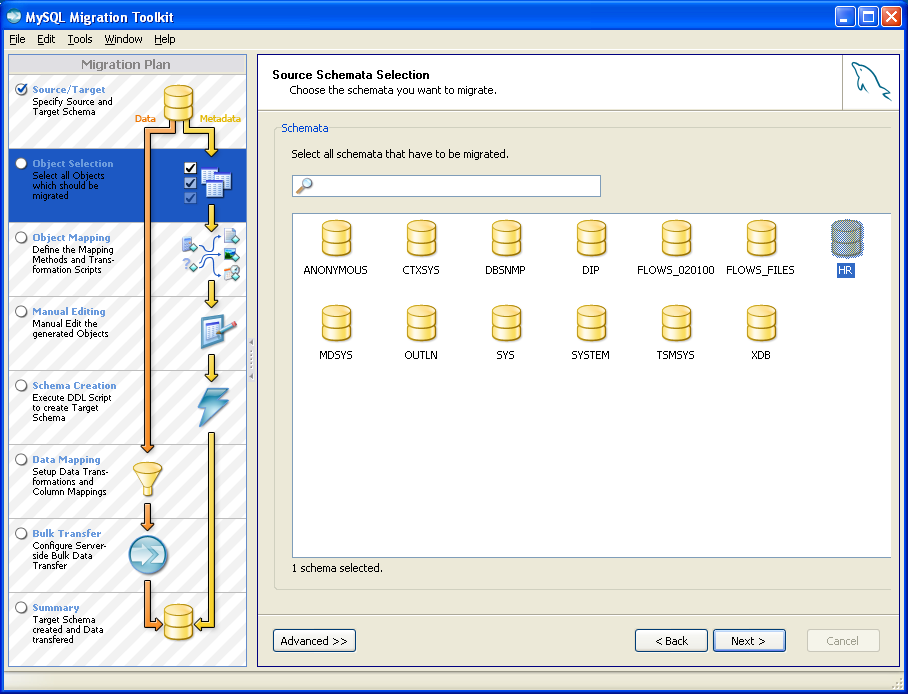Click the MySQL dolphin logo in header
This screenshot has height=694, width=908.
coord(870,82)
